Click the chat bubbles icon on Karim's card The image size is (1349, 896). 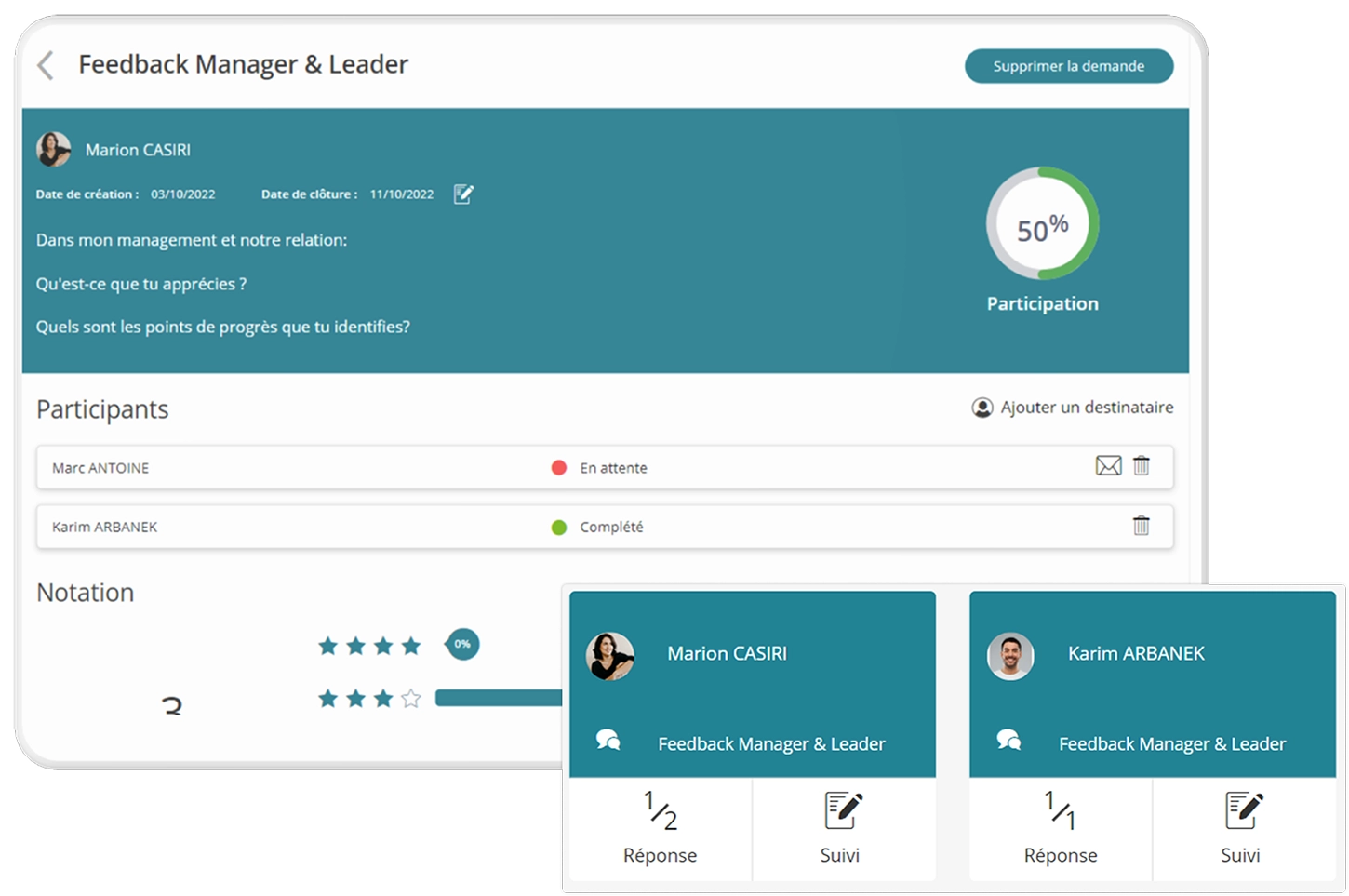[x=1009, y=741]
